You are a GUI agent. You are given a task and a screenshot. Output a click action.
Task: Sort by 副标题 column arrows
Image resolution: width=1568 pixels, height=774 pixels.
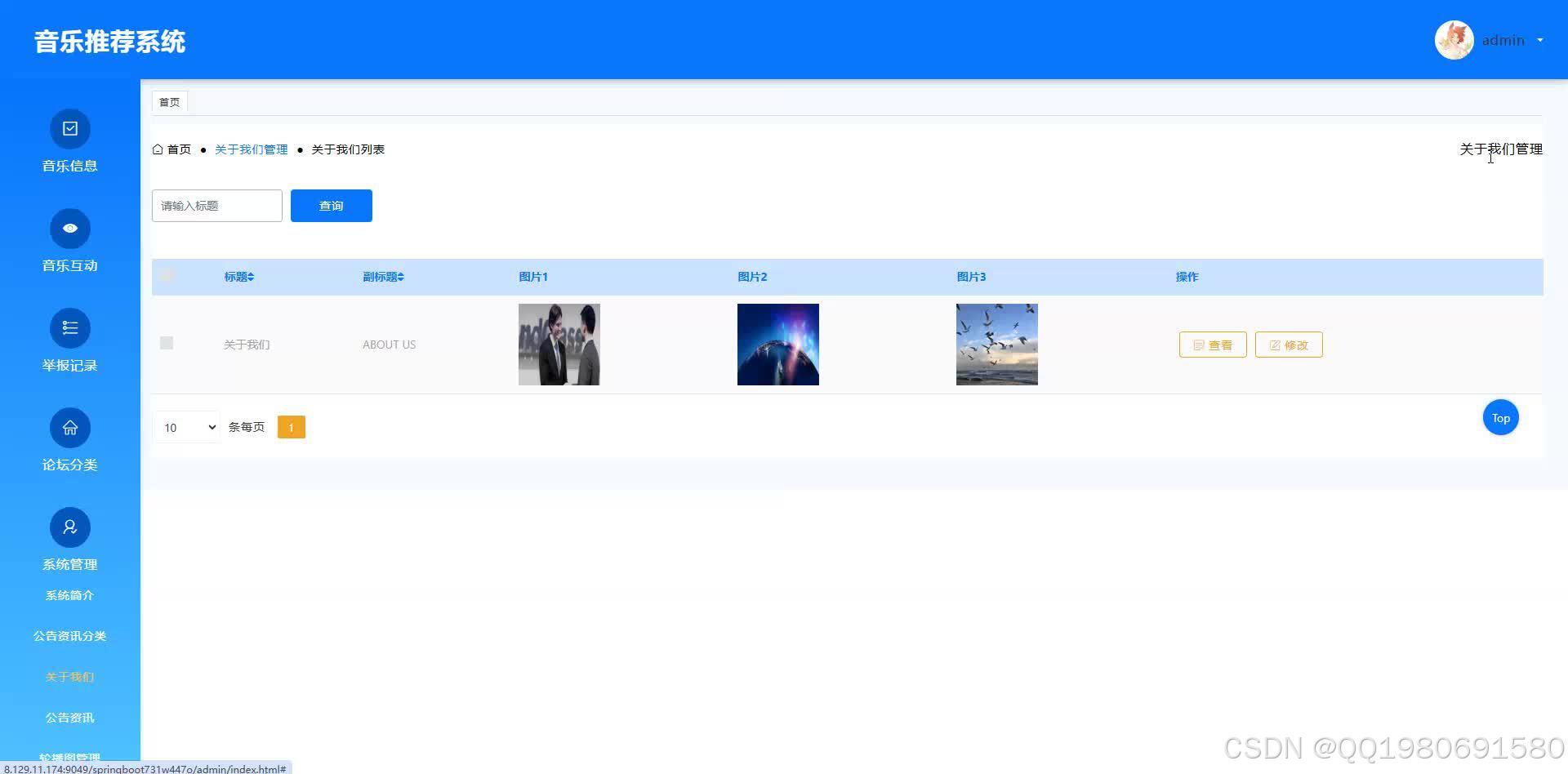401,277
